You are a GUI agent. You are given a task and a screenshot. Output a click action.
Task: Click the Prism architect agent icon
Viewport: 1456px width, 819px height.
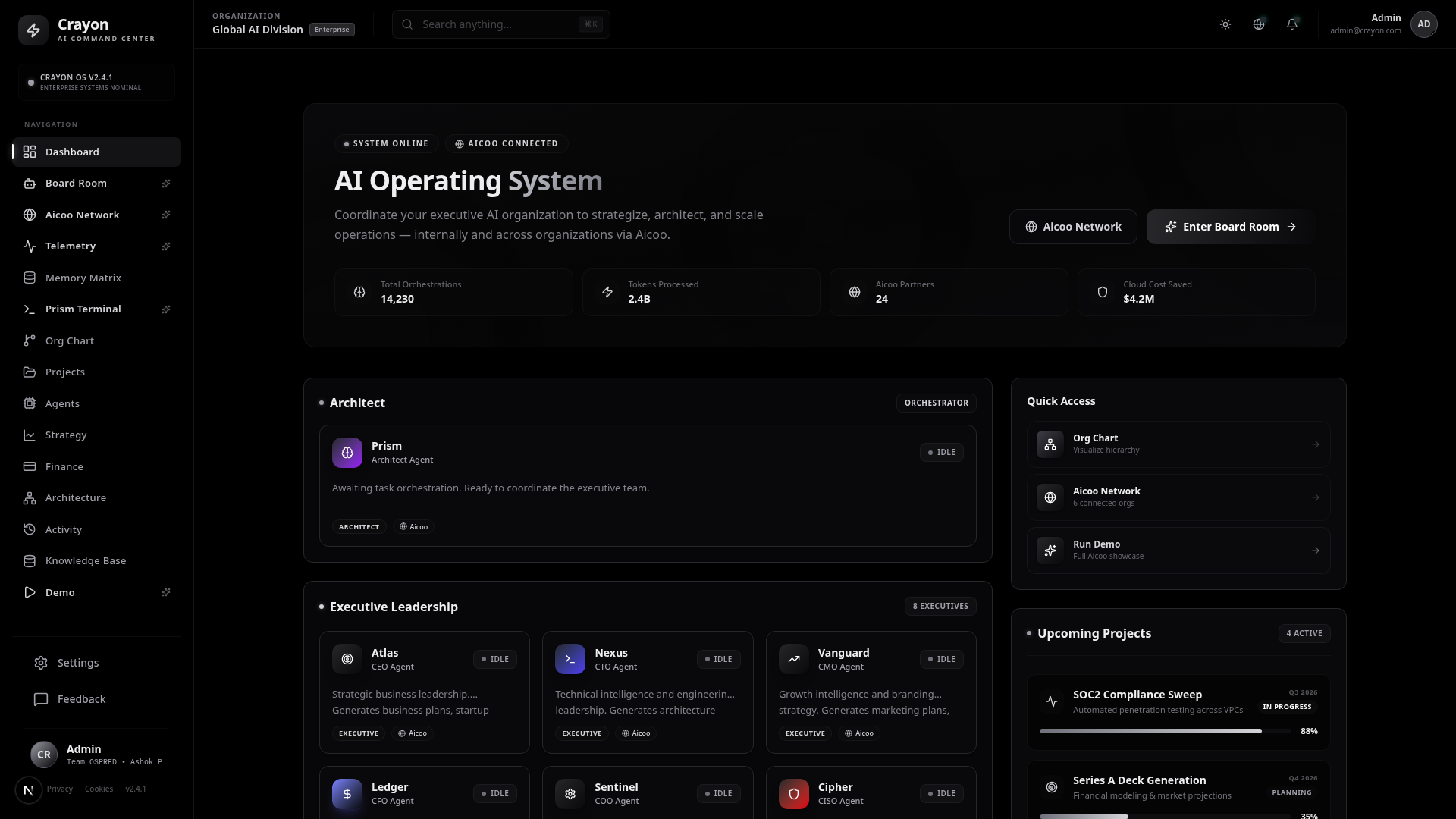pos(347,453)
